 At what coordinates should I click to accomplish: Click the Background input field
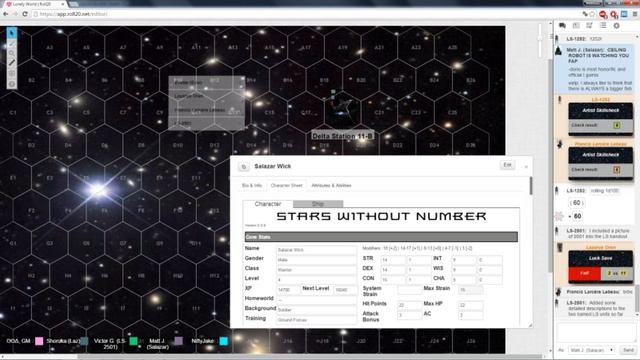(316, 310)
